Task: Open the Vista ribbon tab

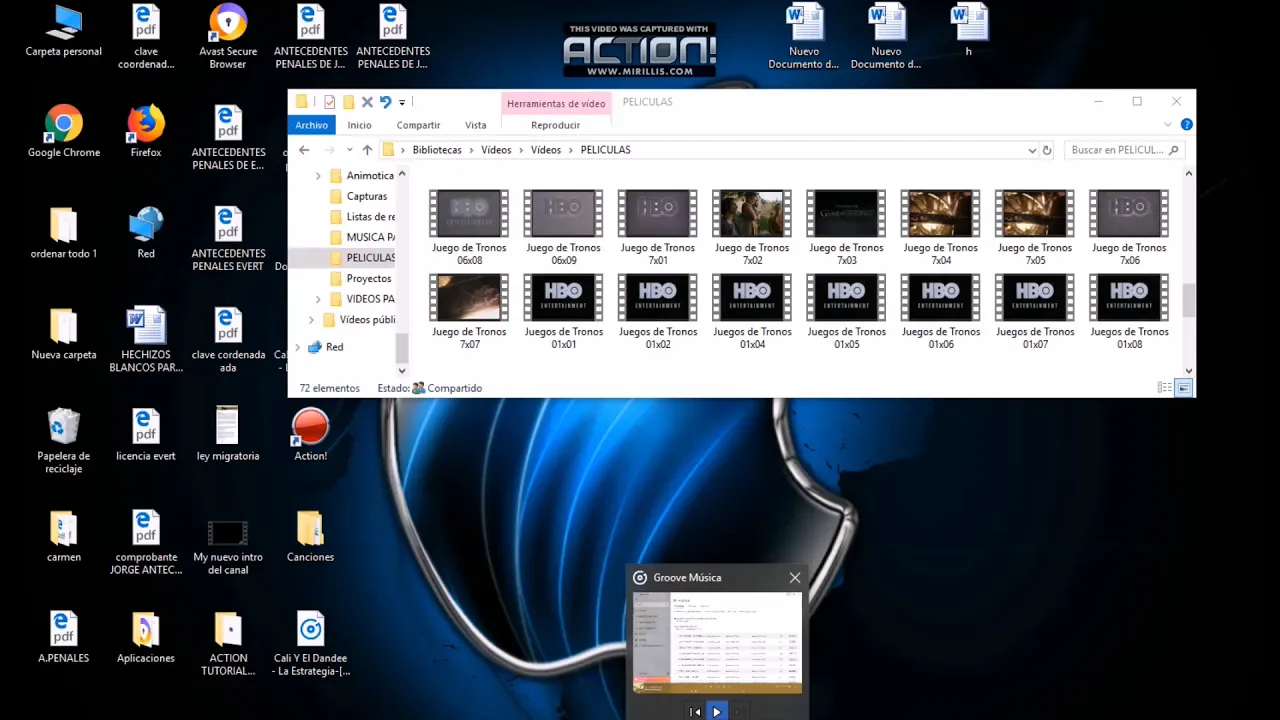Action: (x=476, y=125)
